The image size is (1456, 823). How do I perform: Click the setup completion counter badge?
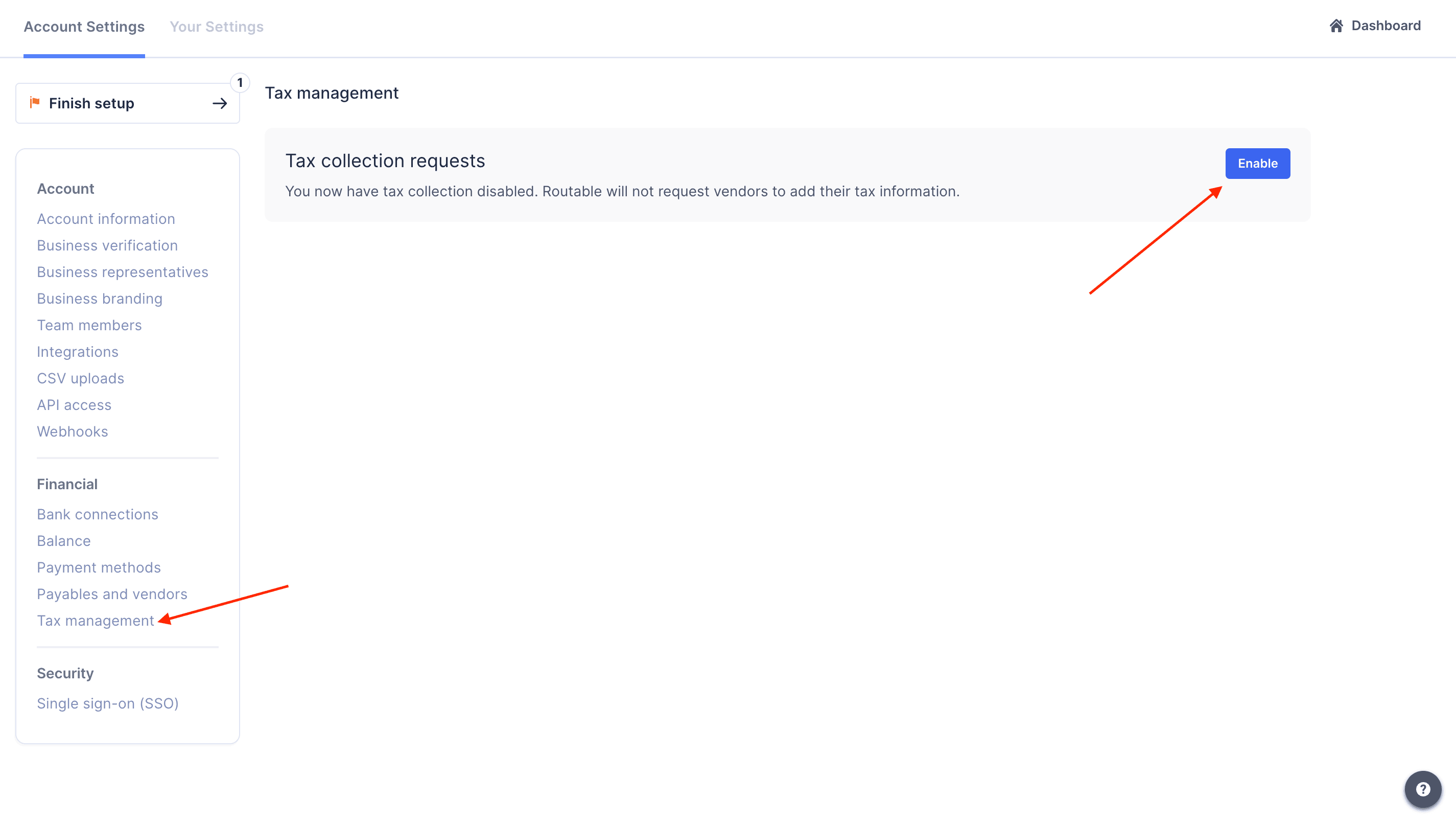(239, 82)
